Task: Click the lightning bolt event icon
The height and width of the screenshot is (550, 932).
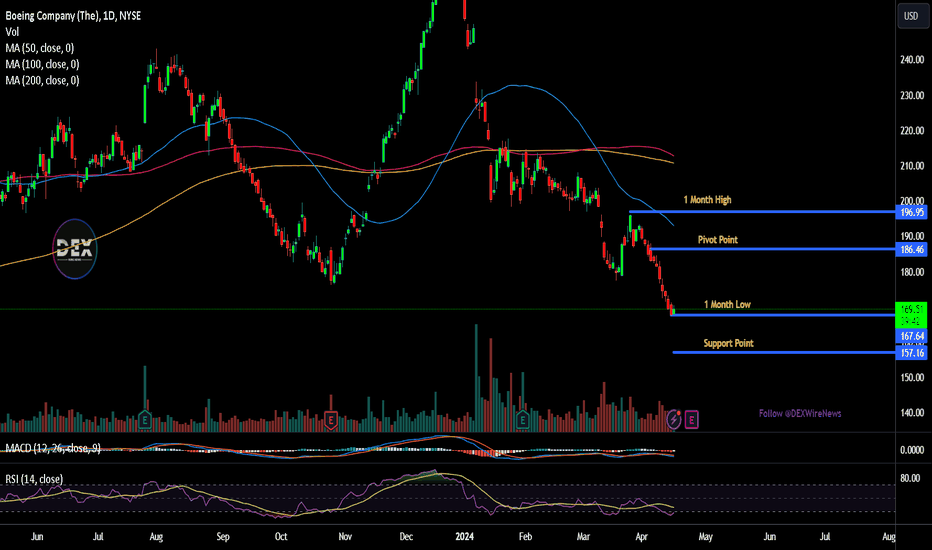Action: coord(673,419)
